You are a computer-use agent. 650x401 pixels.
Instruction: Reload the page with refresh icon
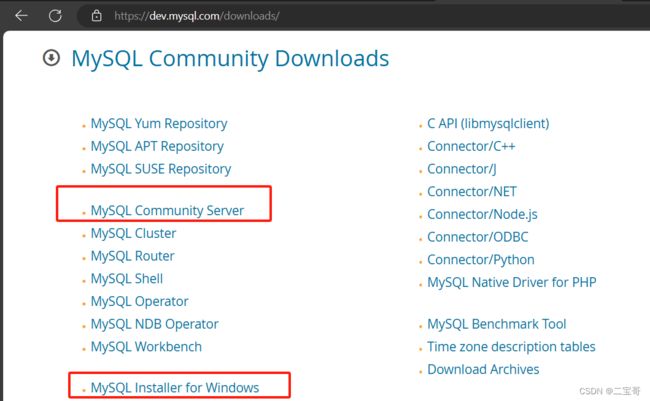coord(55,16)
